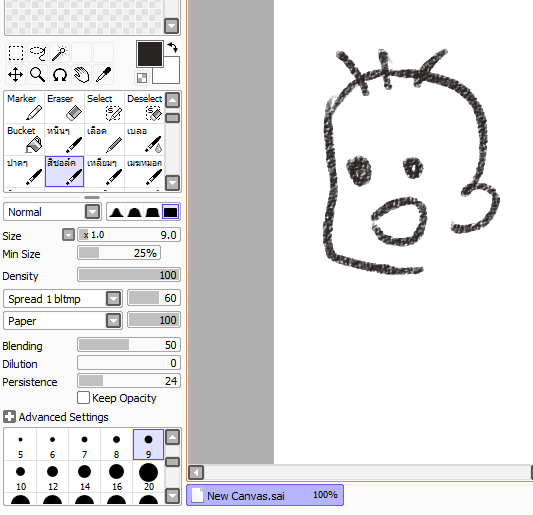Select the move tool
The image size is (533, 515).
click(16, 75)
